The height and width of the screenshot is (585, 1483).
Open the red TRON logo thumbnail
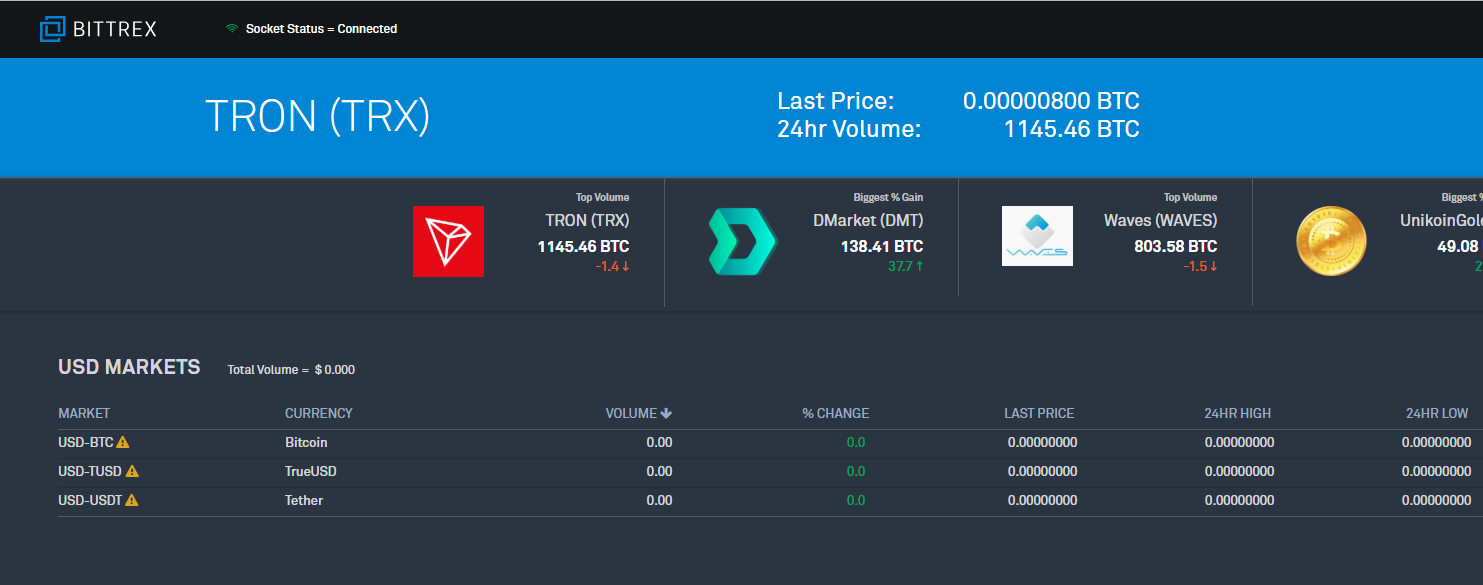448,241
